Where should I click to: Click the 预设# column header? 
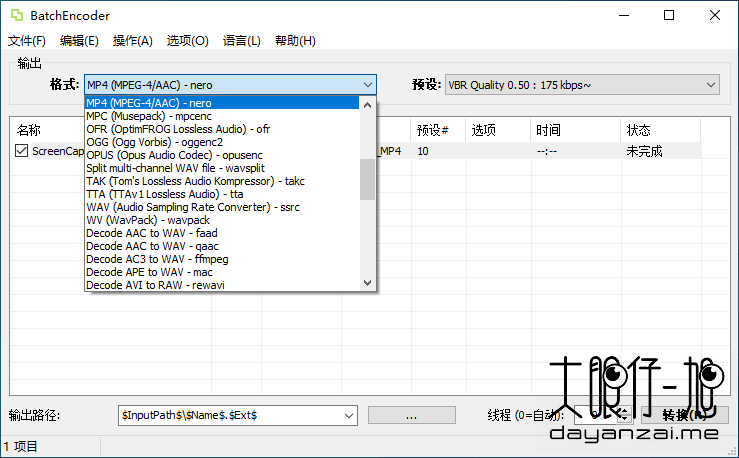438,130
